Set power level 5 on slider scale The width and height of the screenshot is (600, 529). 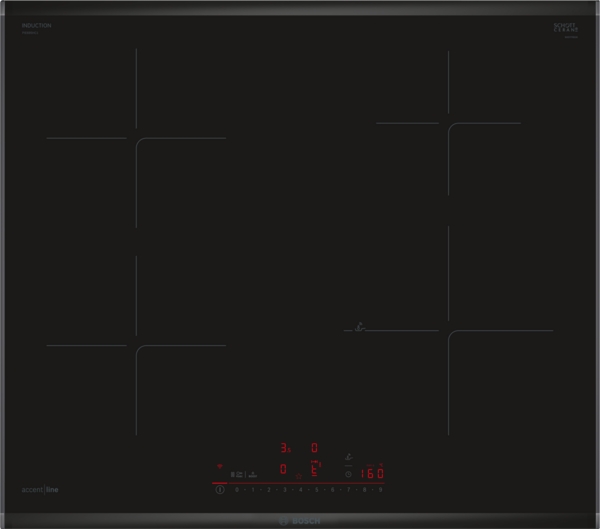click(x=316, y=490)
